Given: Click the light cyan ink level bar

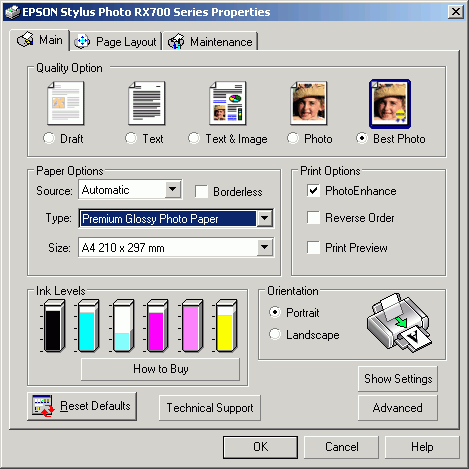Looking at the screenshot, I should pyautogui.click(x=123, y=326).
